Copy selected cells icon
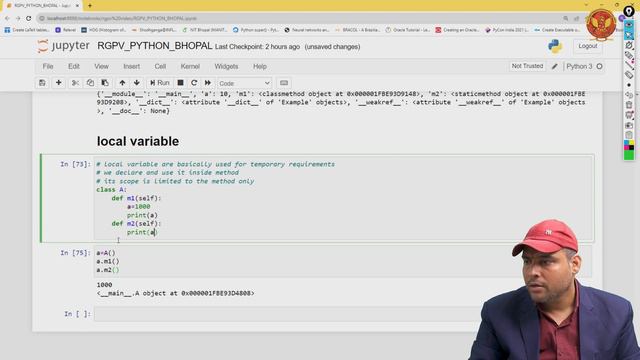The image size is (640, 360). 90,83
